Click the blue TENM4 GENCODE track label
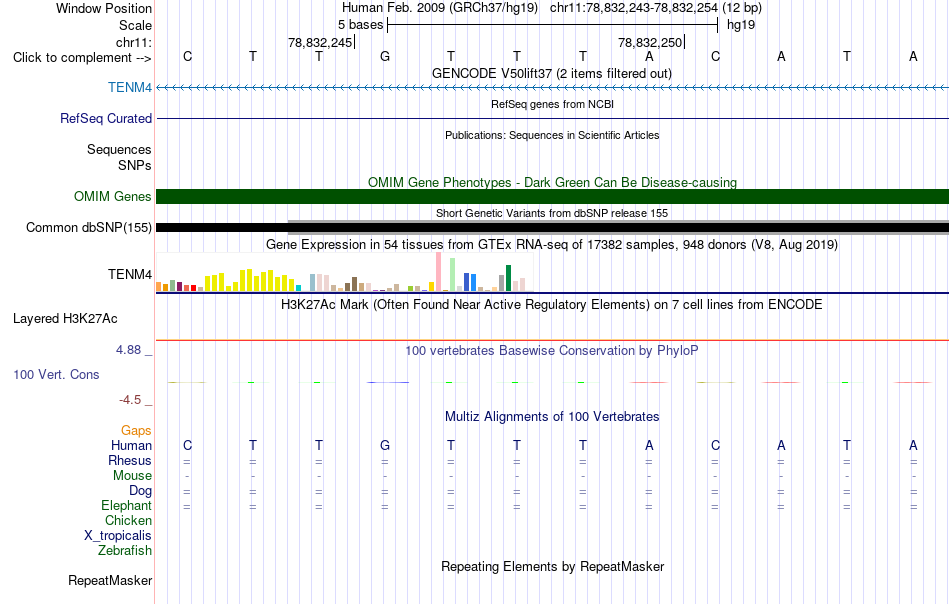 (130, 87)
